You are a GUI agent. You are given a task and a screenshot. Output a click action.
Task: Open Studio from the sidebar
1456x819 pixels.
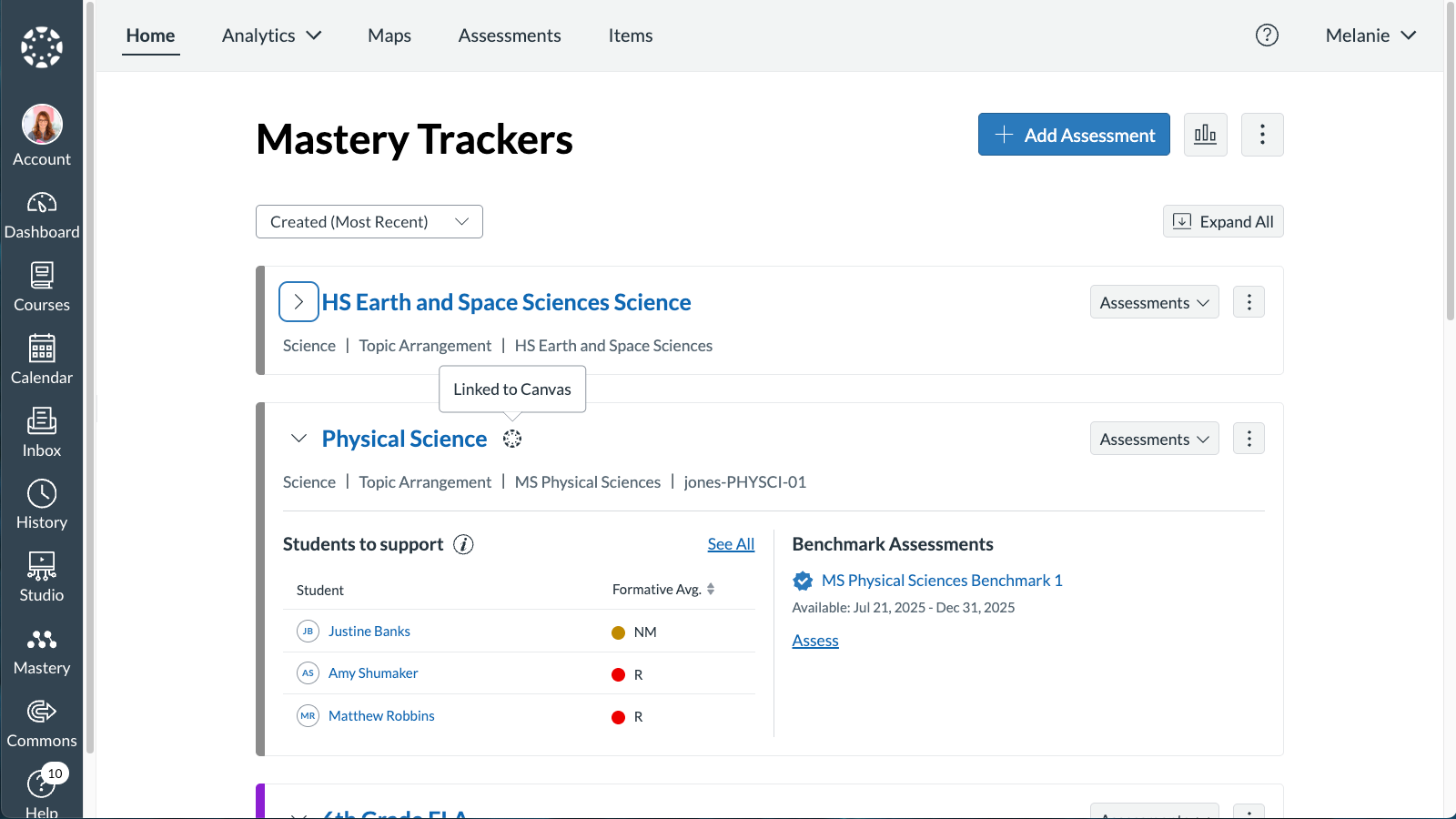tap(42, 578)
